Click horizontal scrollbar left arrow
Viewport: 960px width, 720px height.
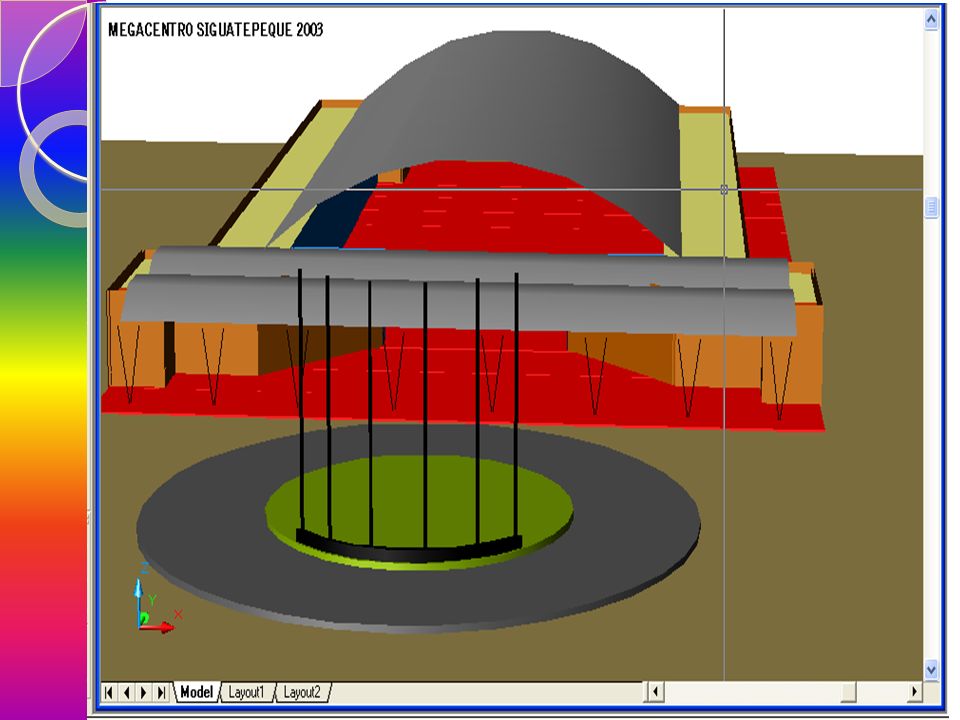pos(654,692)
